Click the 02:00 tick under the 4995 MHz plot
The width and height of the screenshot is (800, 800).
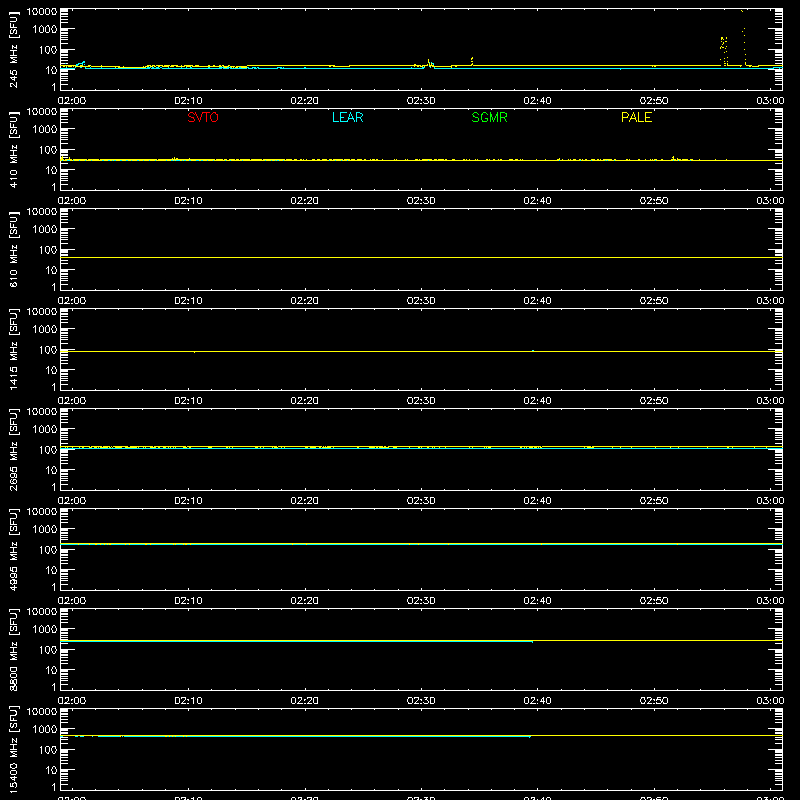click(x=72, y=601)
